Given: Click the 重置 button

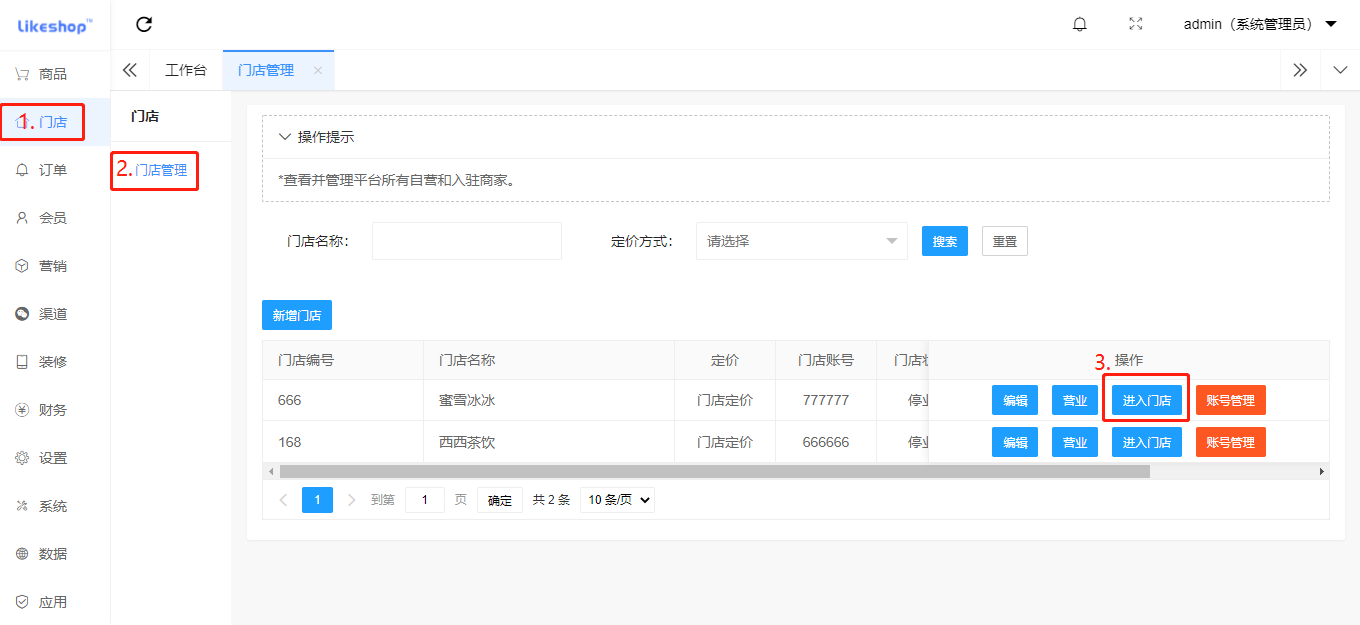Looking at the screenshot, I should (1005, 241).
